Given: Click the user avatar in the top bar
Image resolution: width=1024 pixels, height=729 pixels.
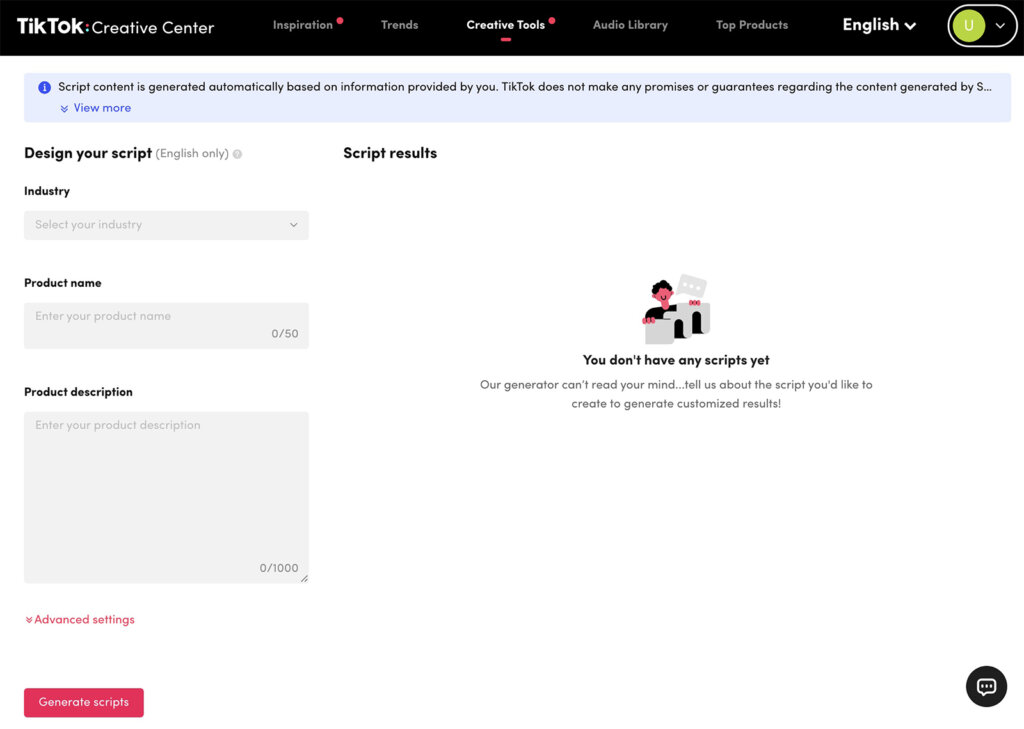Looking at the screenshot, I should click(969, 25).
